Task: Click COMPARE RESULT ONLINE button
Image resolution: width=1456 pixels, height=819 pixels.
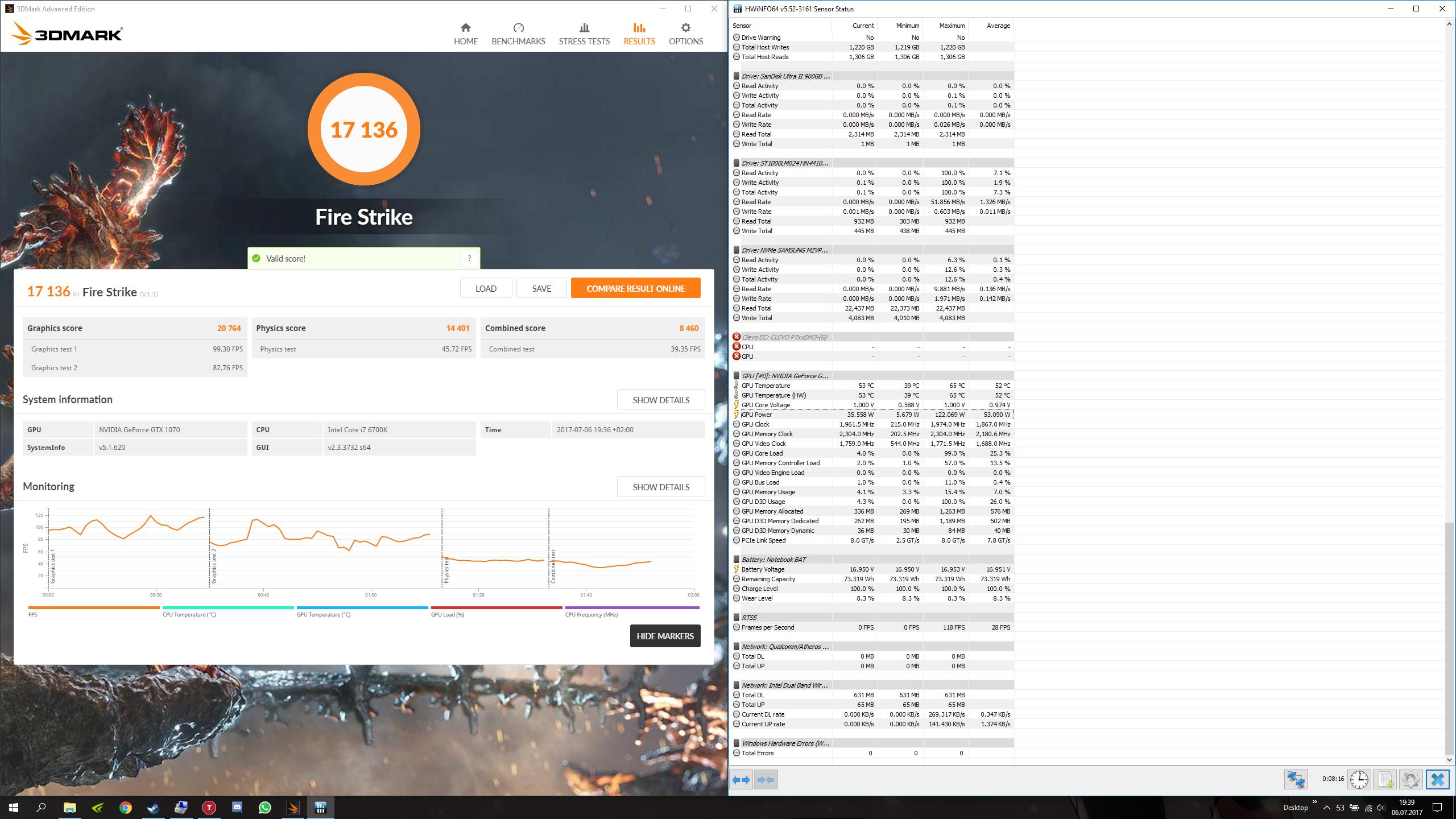Action: [635, 288]
